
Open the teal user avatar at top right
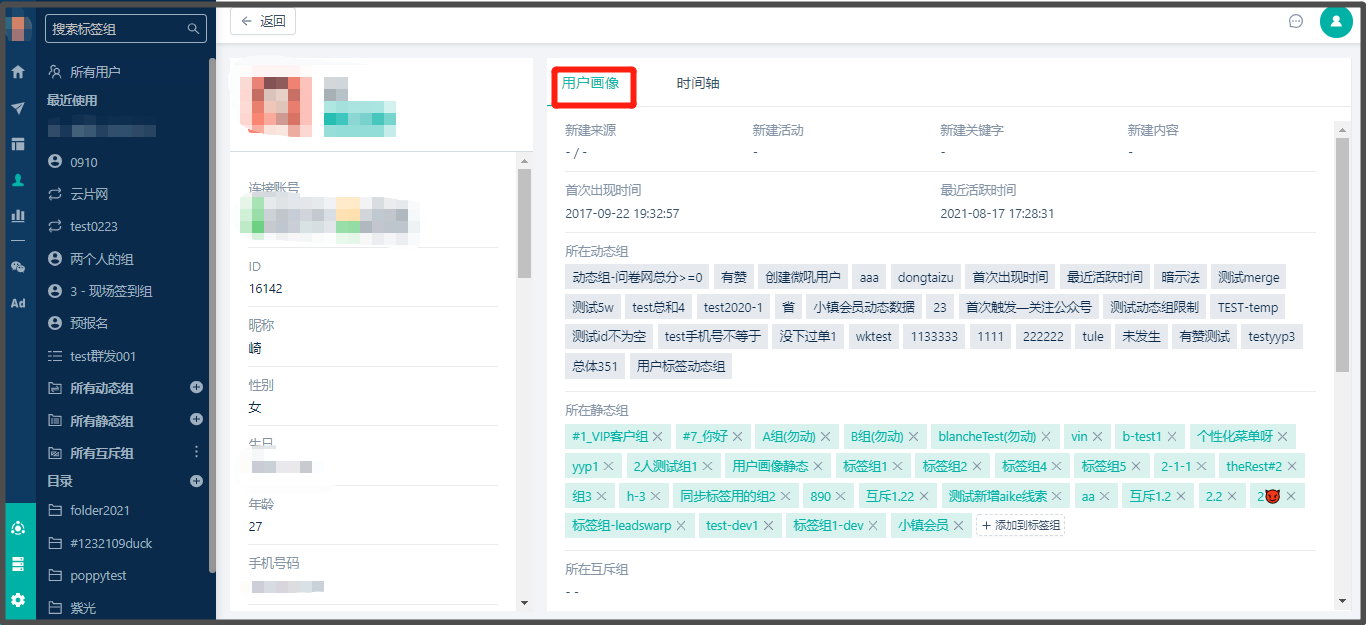click(x=1336, y=21)
